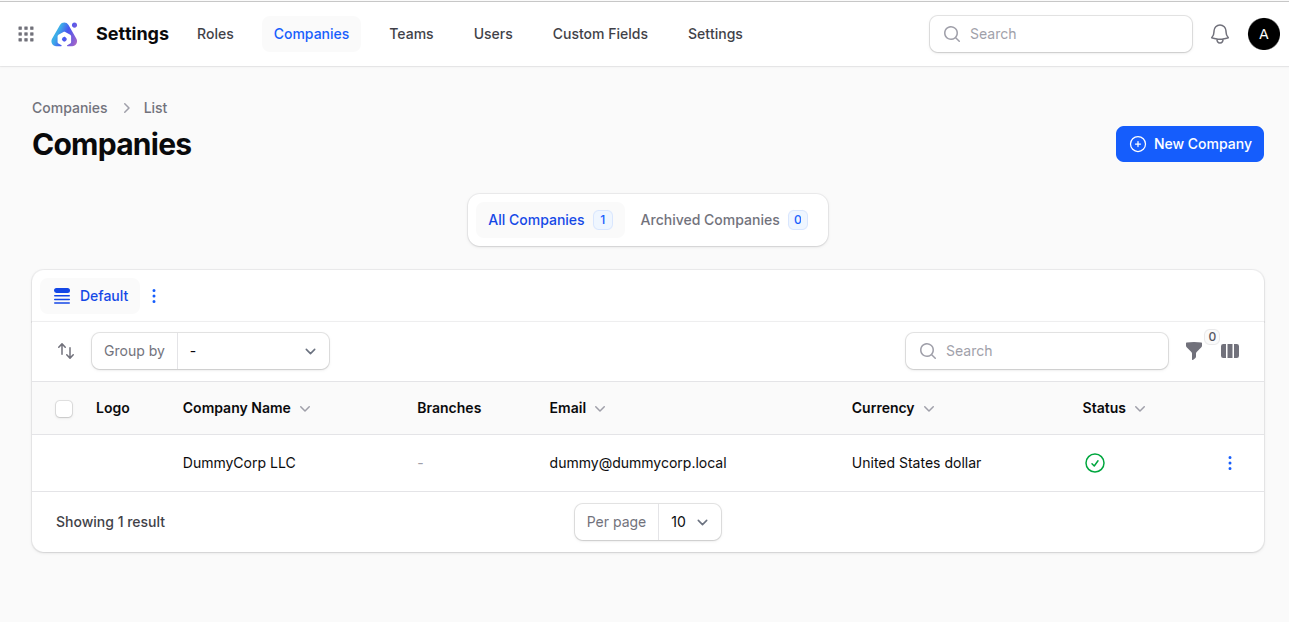The height and width of the screenshot is (622, 1289).
Task: Open DummyCorp LLC row actions menu
Action: click(x=1229, y=463)
